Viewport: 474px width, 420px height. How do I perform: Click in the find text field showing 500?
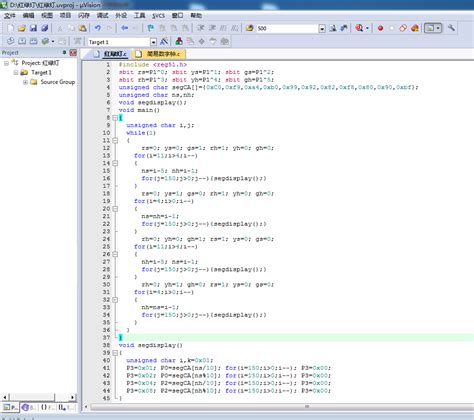(x=287, y=29)
